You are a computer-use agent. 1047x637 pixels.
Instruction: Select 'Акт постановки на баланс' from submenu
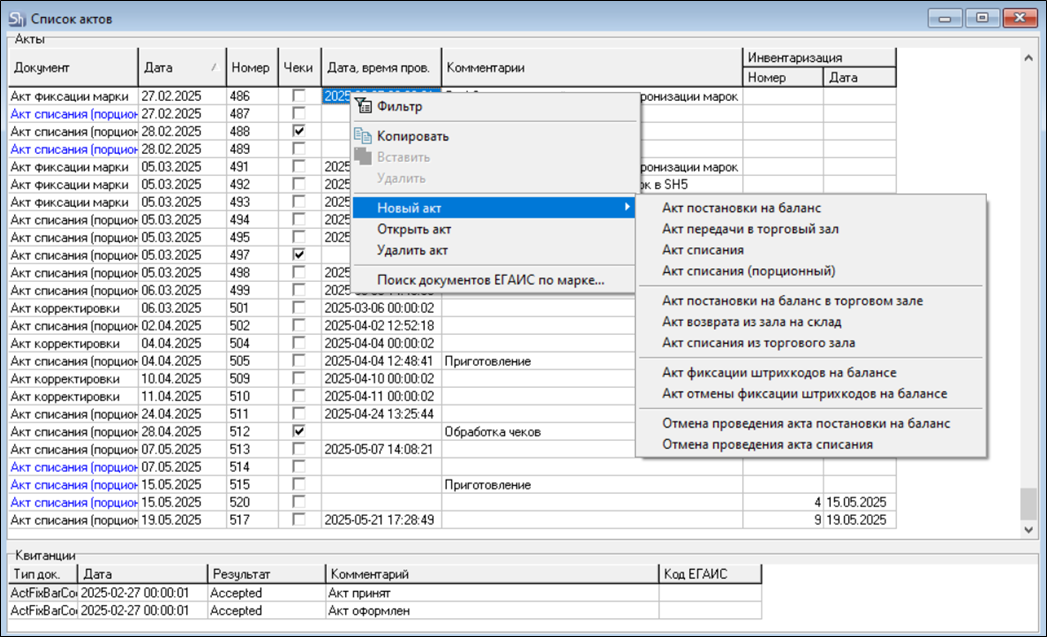[x=742, y=208]
